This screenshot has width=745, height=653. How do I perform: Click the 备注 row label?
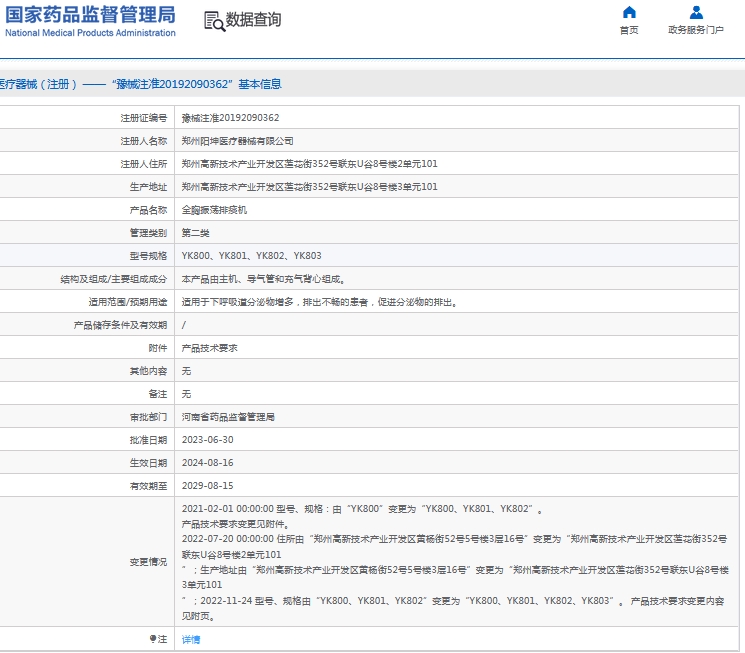coord(158,394)
